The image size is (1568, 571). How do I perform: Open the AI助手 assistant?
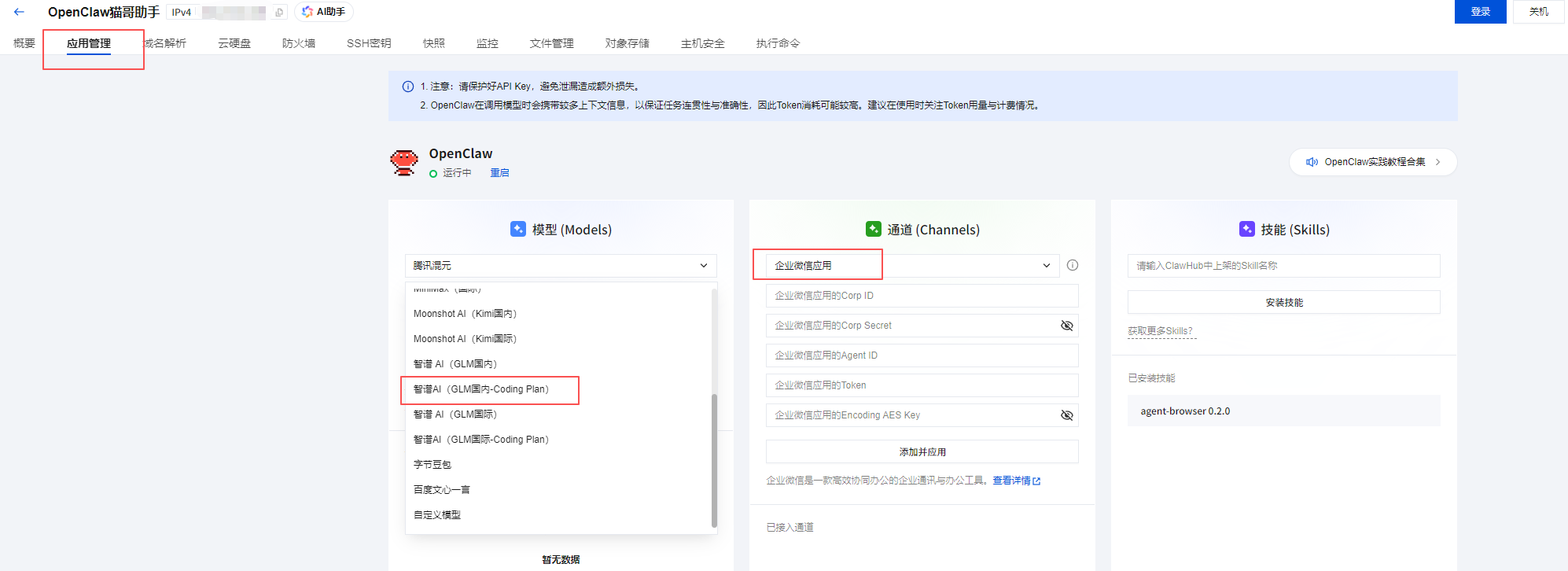click(x=324, y=12)
